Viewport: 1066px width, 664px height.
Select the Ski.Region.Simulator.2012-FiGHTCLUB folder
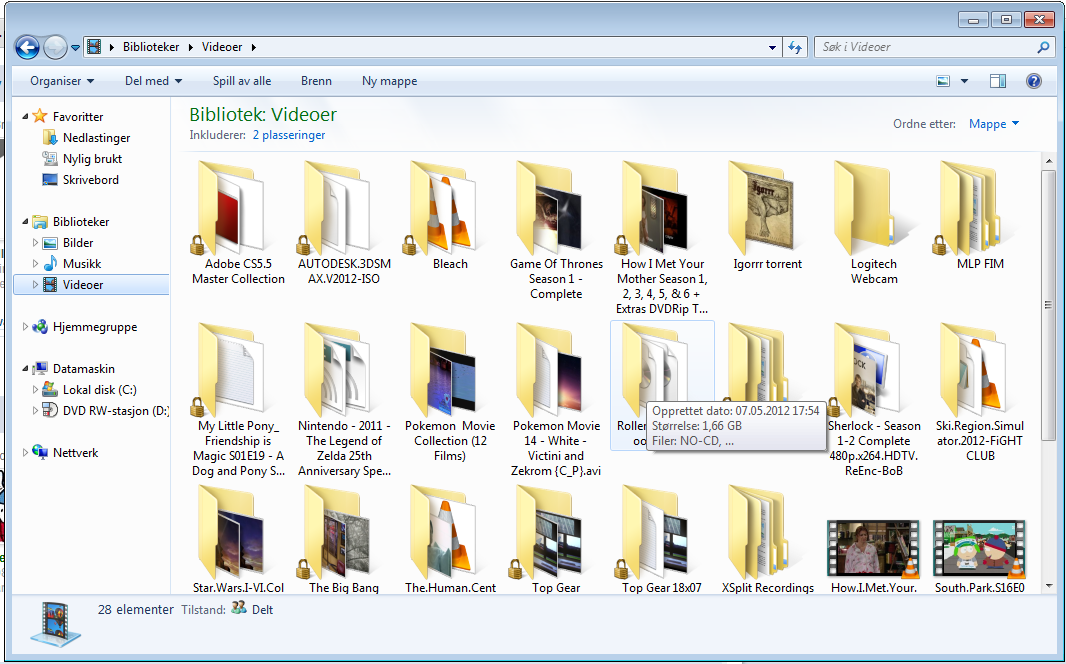click(980, 392)
